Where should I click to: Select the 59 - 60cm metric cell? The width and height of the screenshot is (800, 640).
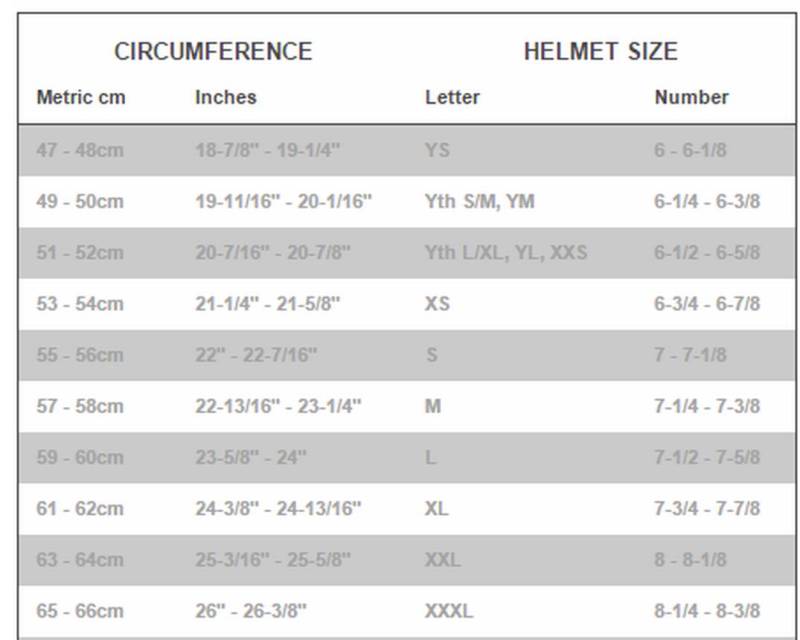pyautogui.click(x=80, y=457)
